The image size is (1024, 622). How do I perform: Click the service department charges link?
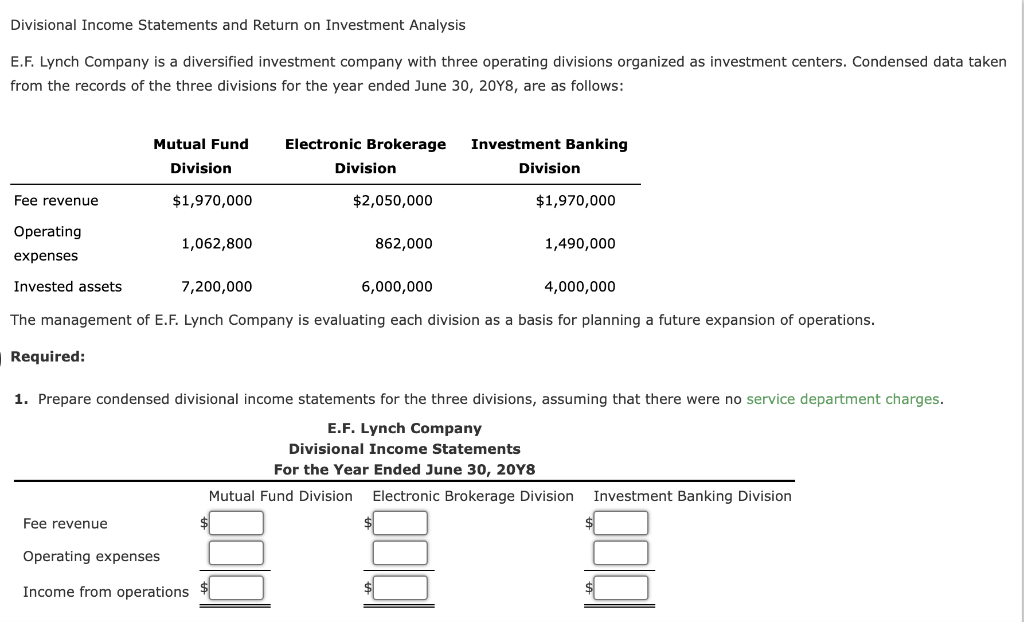pyautogui.click(x=841, y=398)
